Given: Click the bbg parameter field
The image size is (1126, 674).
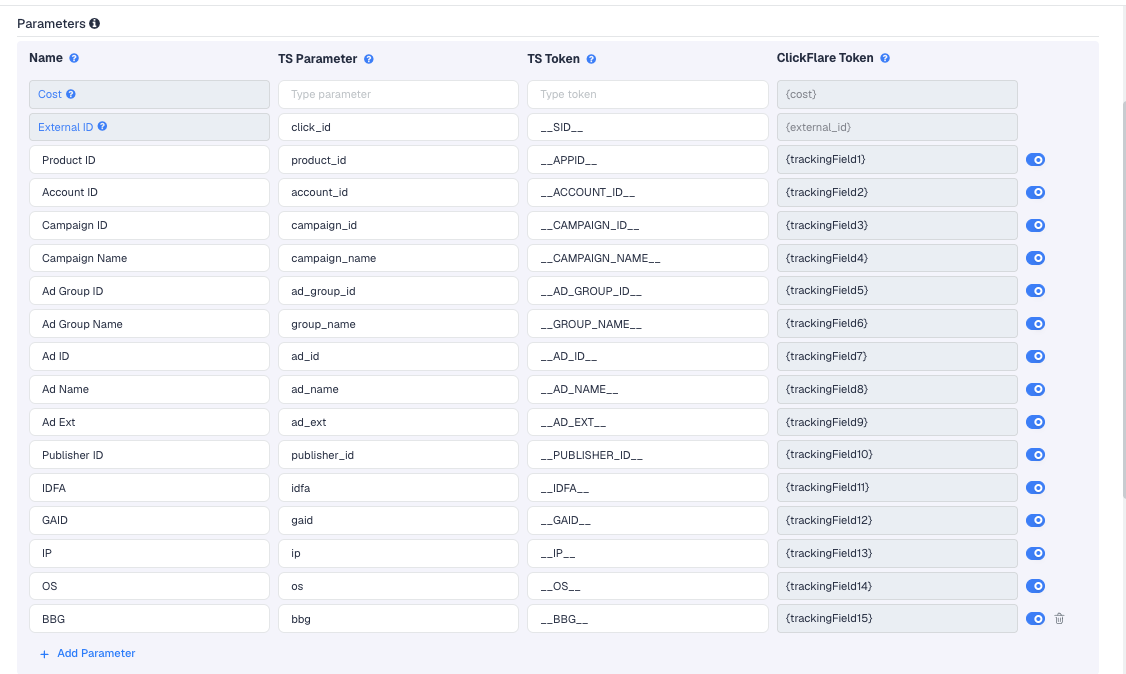Looking at the screenshot, I should (x=399, y=619).
